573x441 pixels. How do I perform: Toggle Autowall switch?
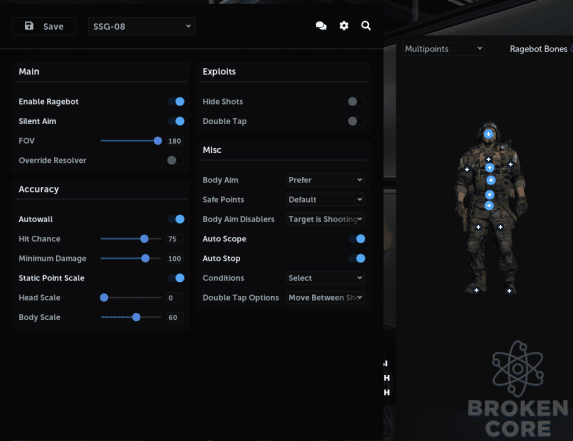176,219
